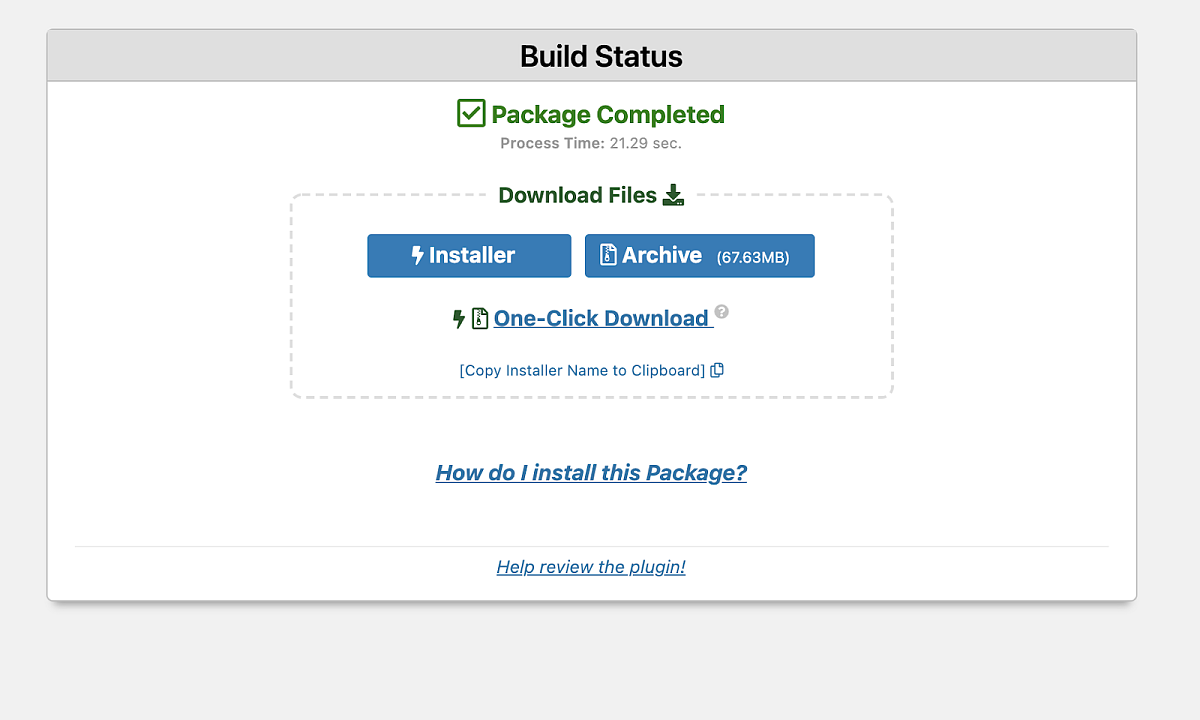This screenshot has width=1200, height=720.
Task: Open the One-Click Download link
Action: [x=603, y=318]
